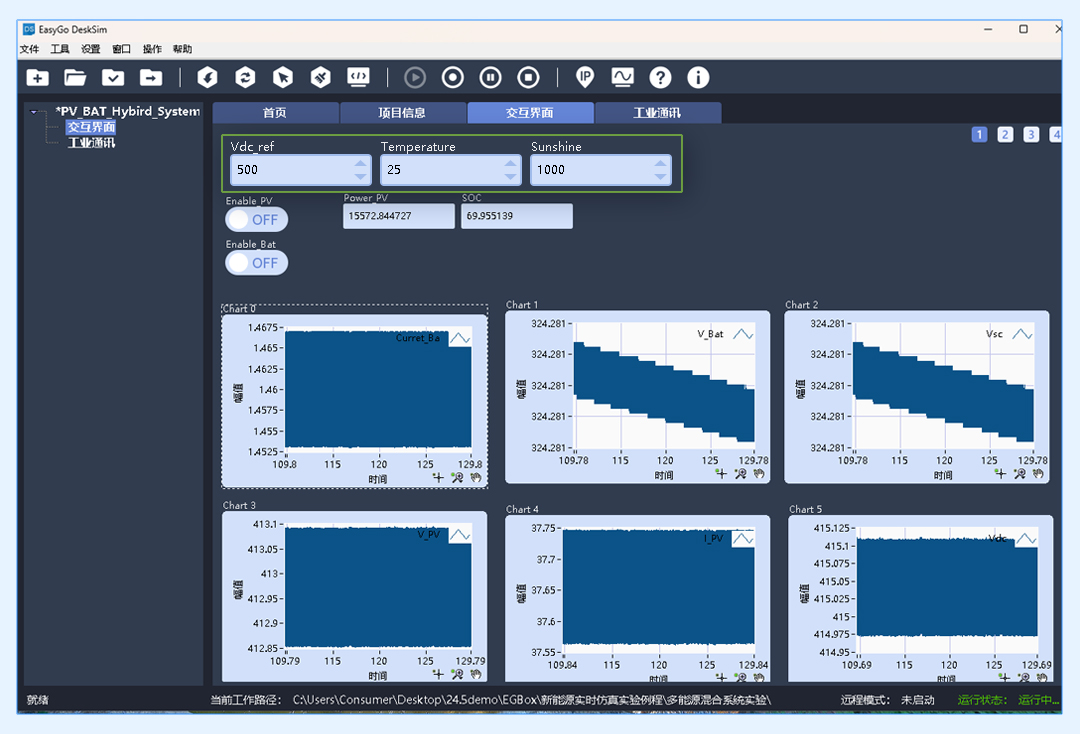Screen dimensions: 1080x734
Task: Click the Curret_Ba legend waveform icon
Action: (x=460, y=338)
